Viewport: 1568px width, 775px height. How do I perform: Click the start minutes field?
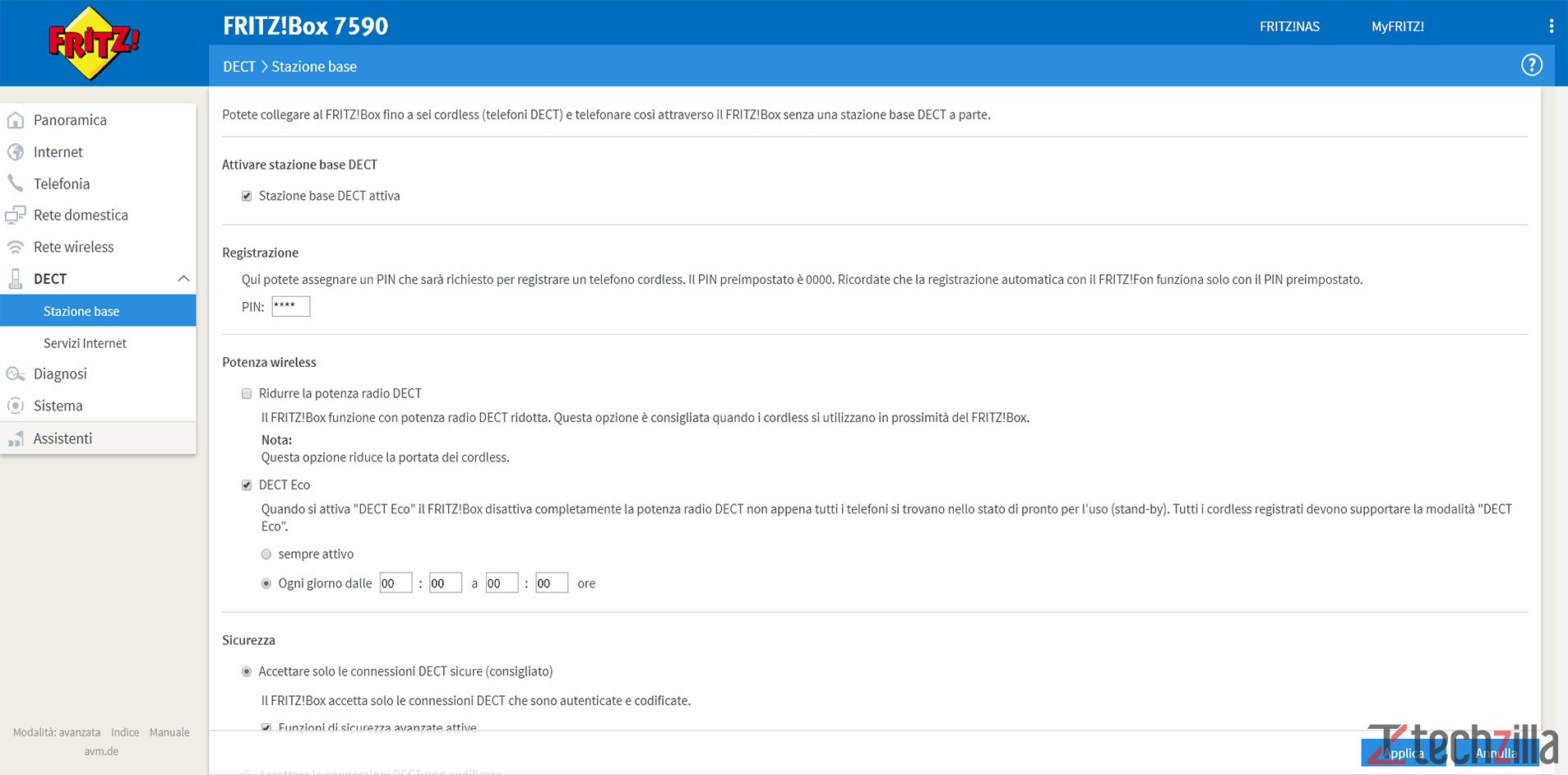[445, 583]
